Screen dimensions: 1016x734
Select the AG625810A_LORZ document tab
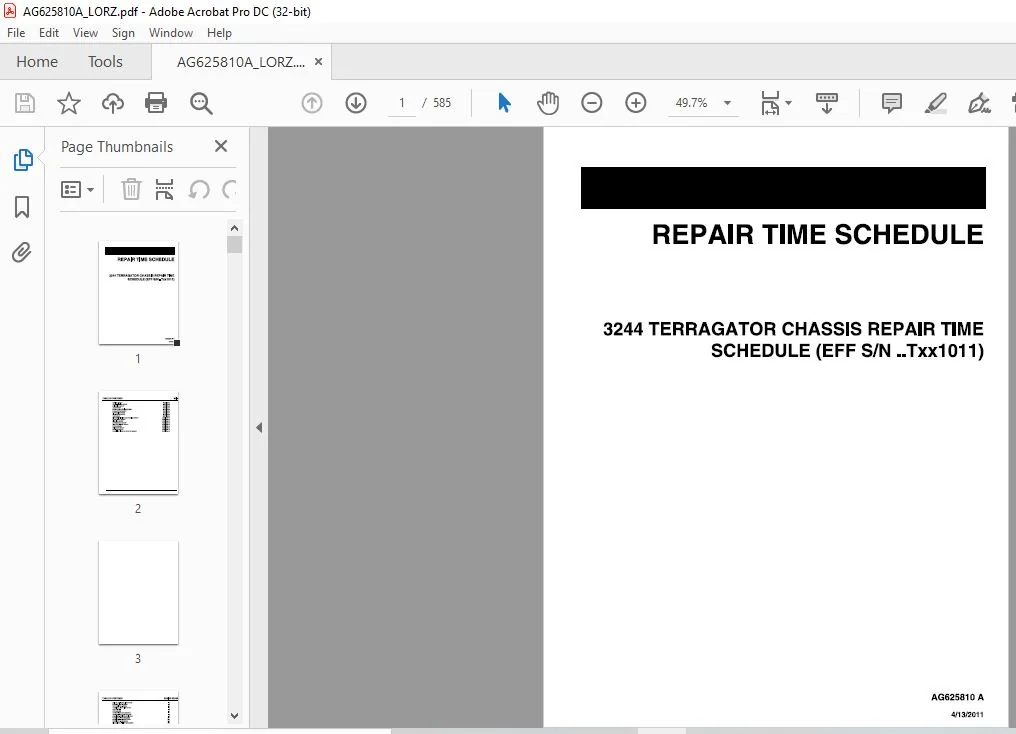tap(240, 62)
